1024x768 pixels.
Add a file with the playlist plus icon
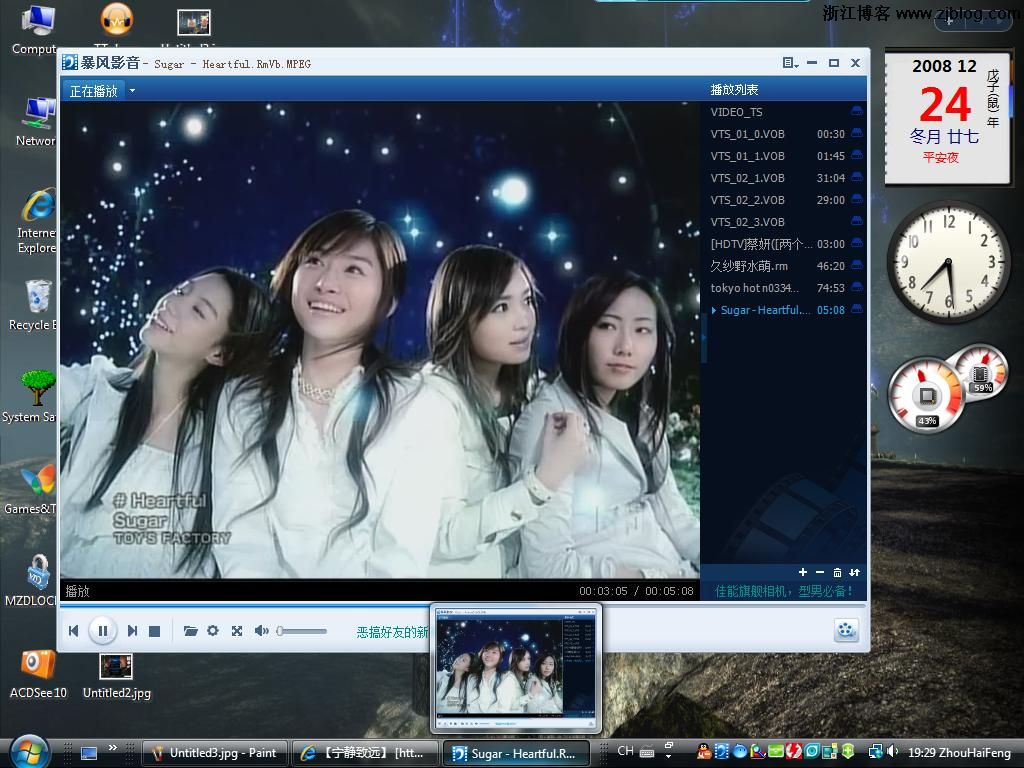pyautogui.click(x=803, y=572)
